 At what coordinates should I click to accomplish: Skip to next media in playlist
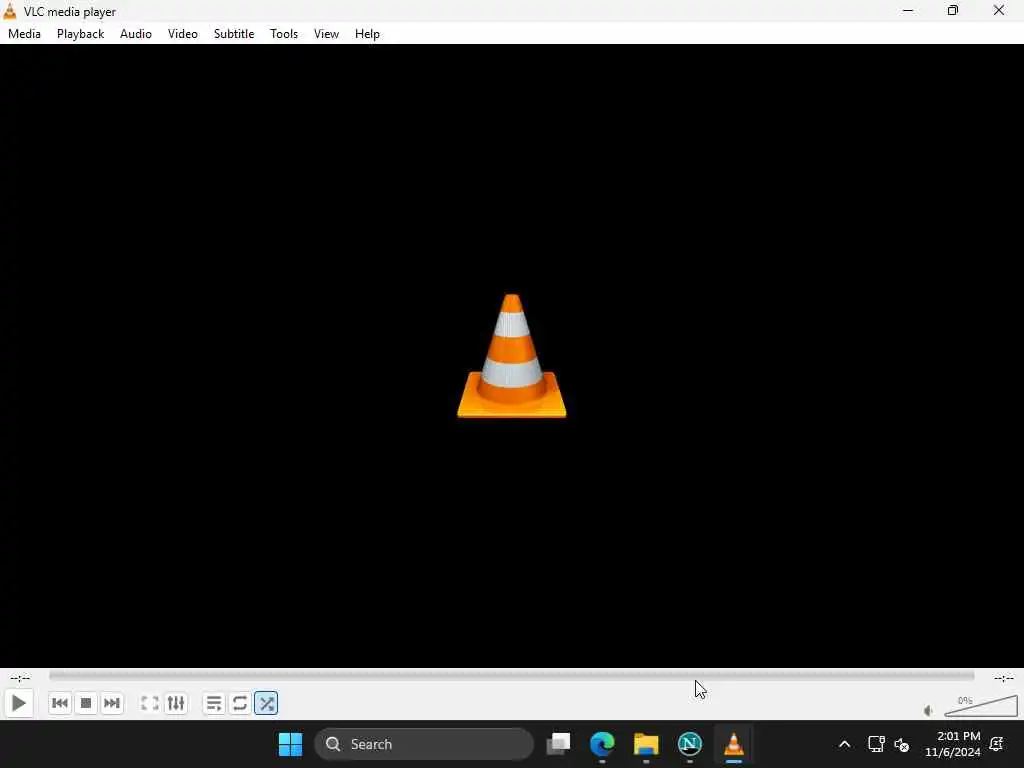point(112,703)
